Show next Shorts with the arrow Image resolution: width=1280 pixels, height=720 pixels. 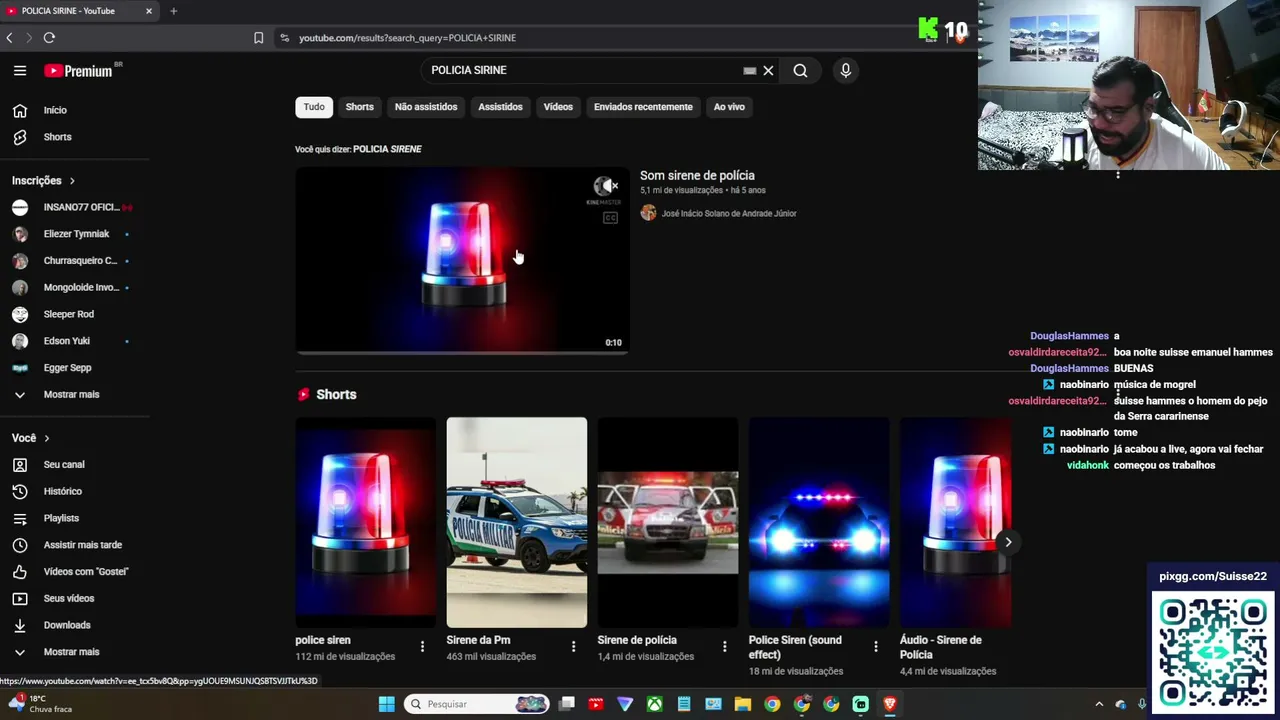point(1008,542)
